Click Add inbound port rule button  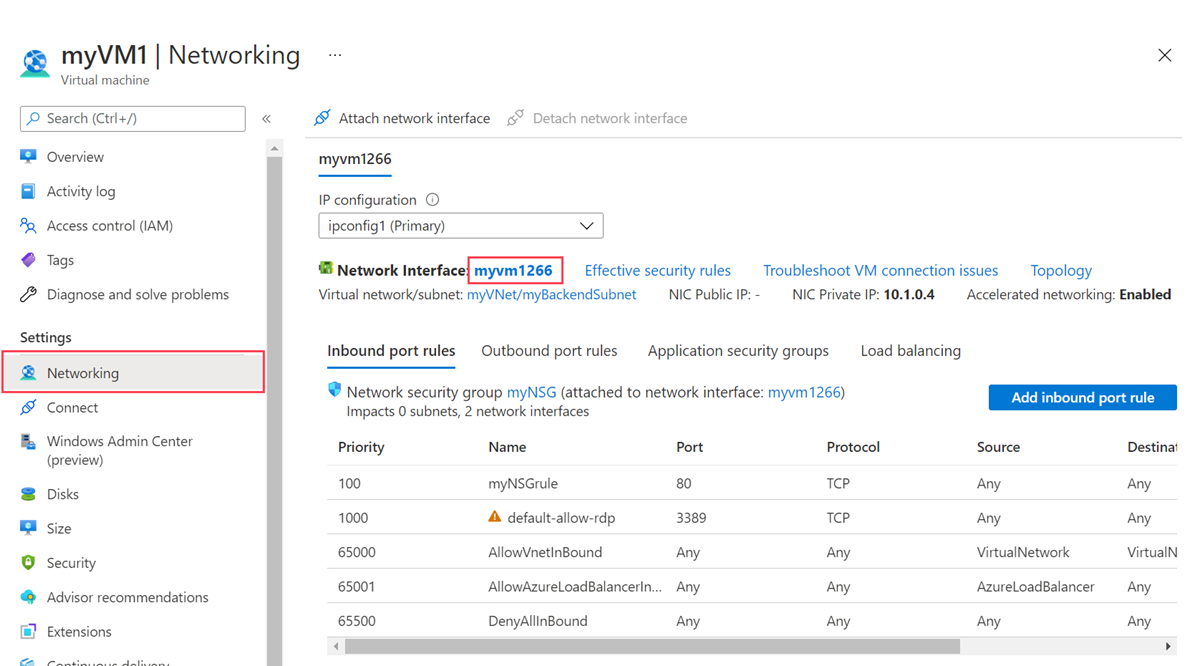(1082, 398)
